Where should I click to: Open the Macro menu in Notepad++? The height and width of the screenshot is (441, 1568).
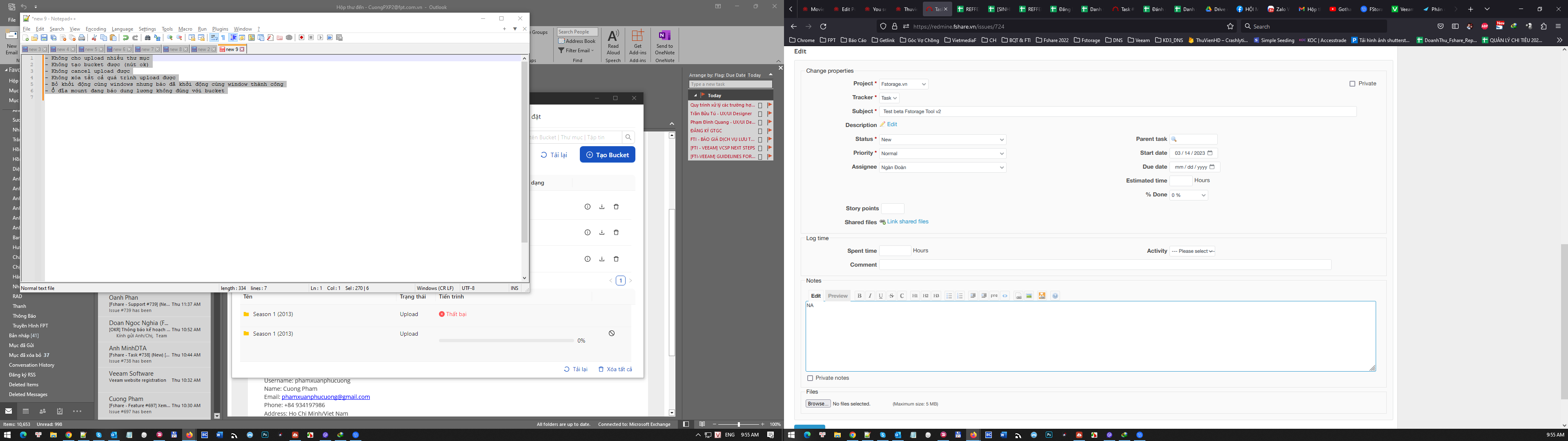186,29
